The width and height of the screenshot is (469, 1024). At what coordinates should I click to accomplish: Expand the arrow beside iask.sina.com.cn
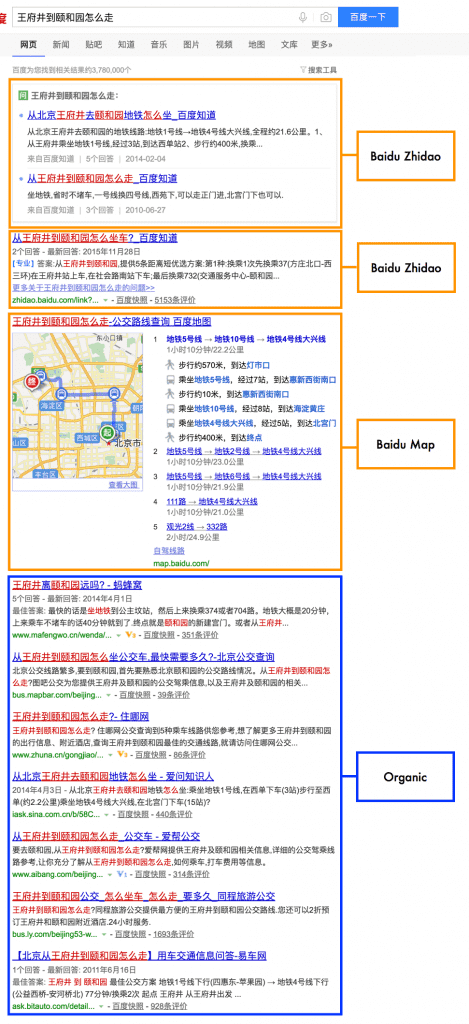(105, 815)
